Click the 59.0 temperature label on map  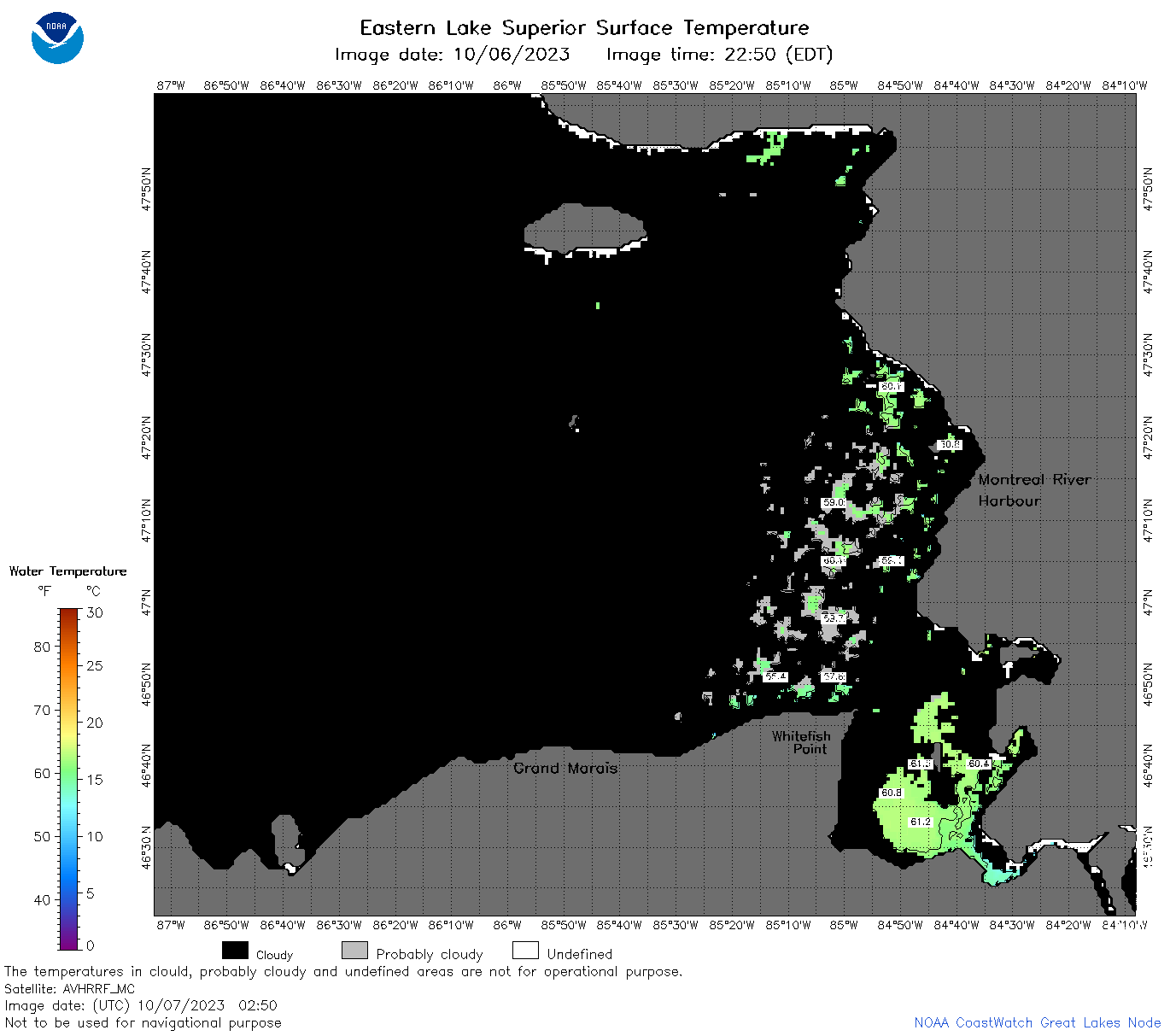834,503
